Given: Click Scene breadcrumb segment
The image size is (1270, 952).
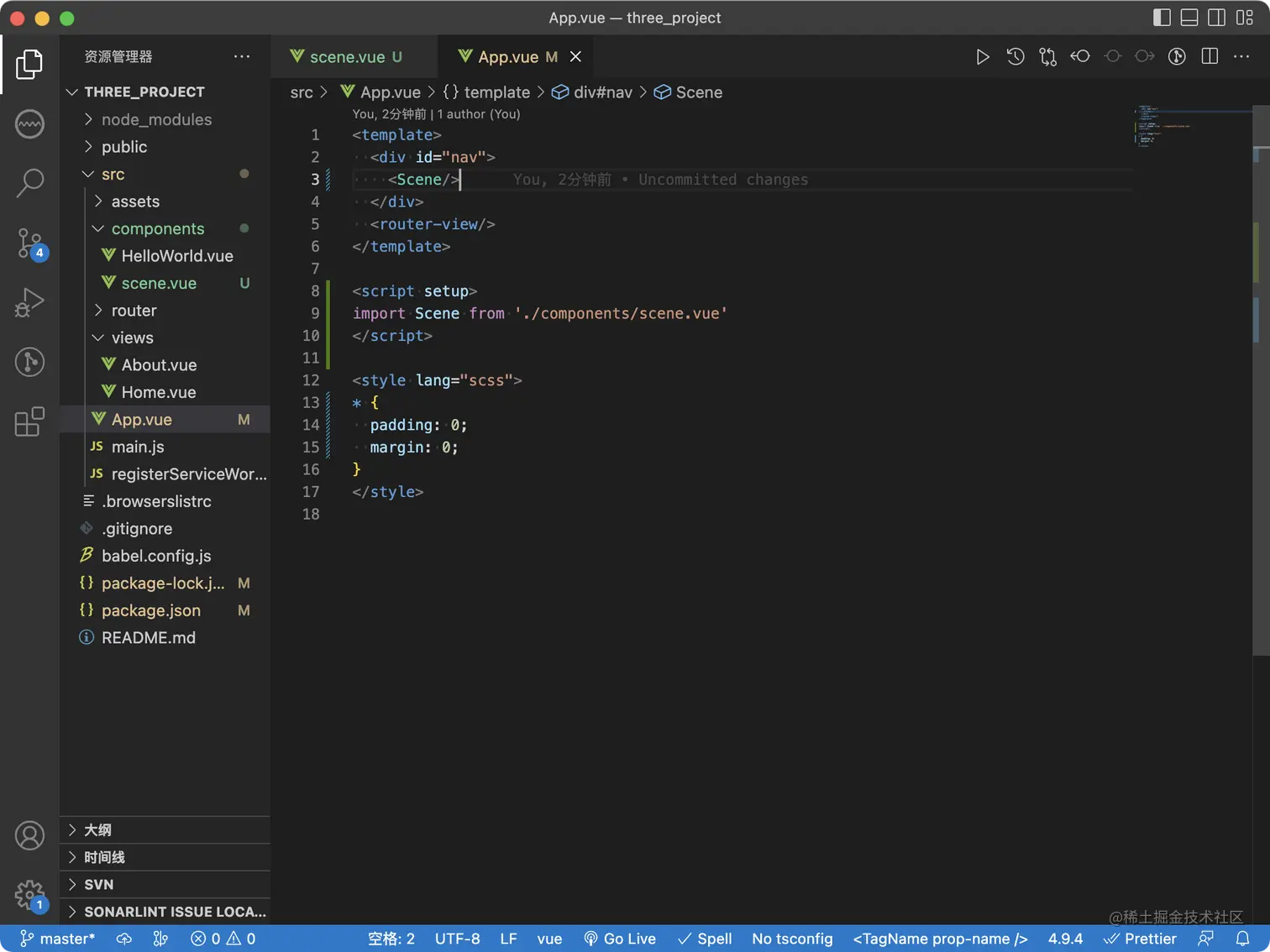Looking at the screenshot, I should [x=689, y=92].
